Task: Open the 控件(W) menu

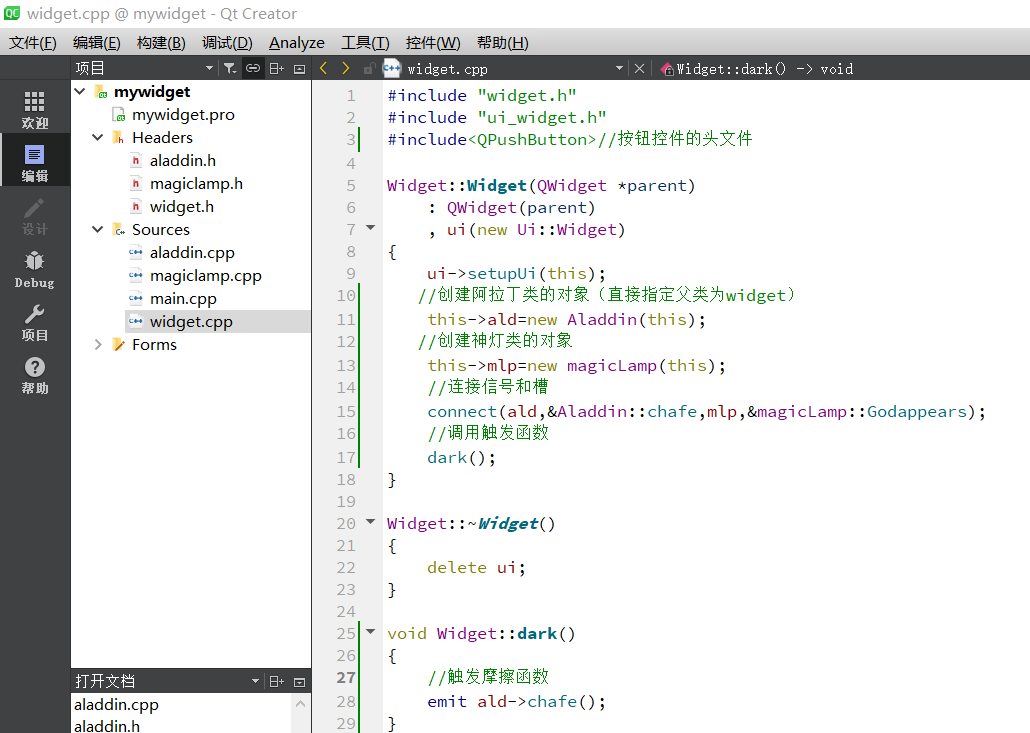Action: pyautogui.click(x=433, y=43)
